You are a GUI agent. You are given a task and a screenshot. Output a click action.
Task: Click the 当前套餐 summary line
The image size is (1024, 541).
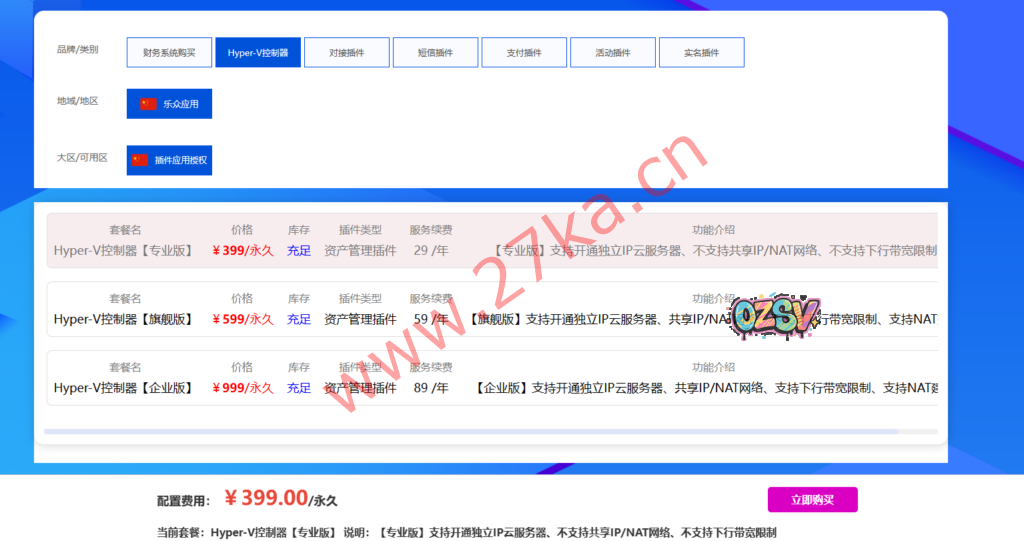(x=466, y=533)
